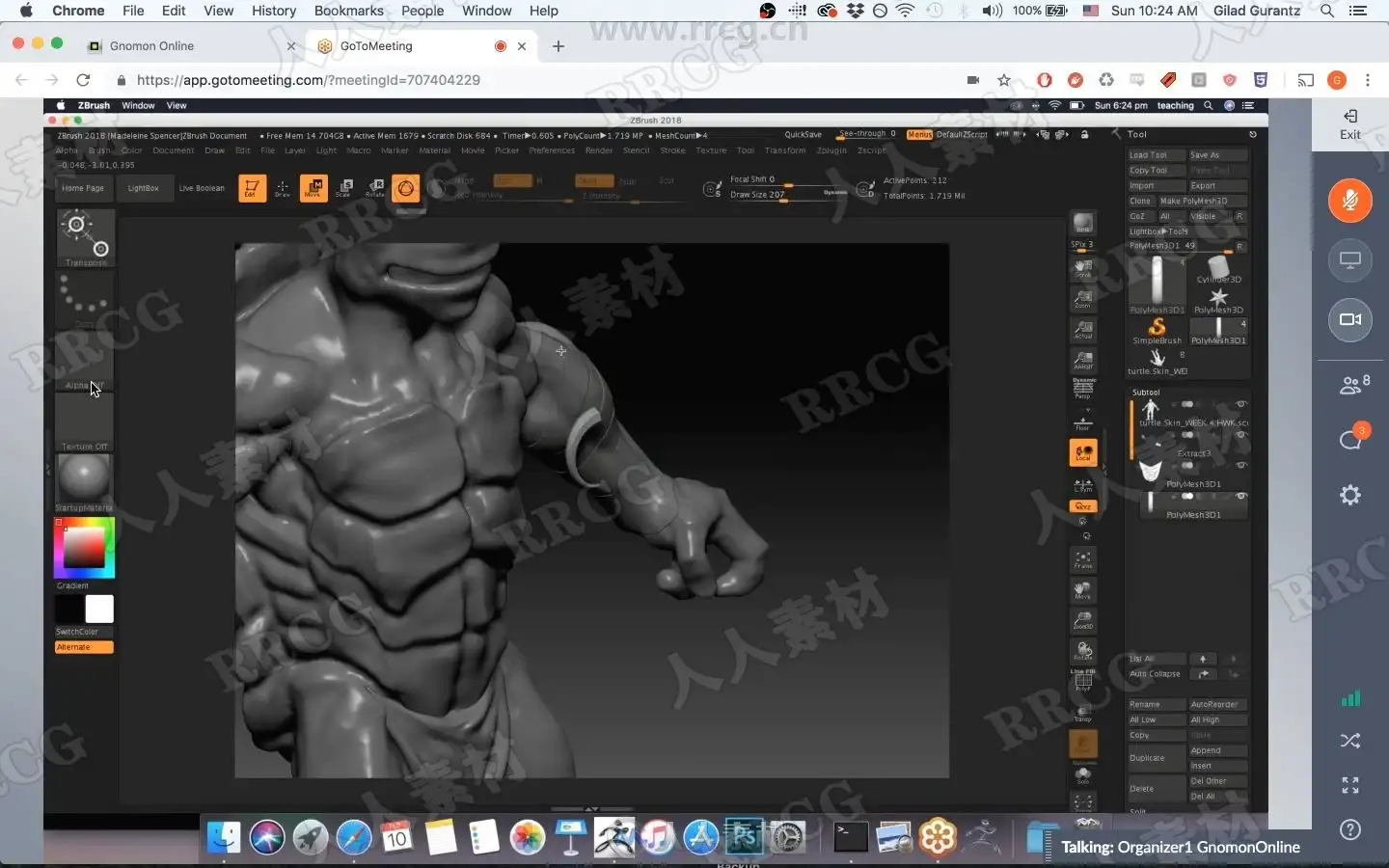Toggle Local symmetry button
This screenshot has height=868, width=1389.
point(1083,452)
